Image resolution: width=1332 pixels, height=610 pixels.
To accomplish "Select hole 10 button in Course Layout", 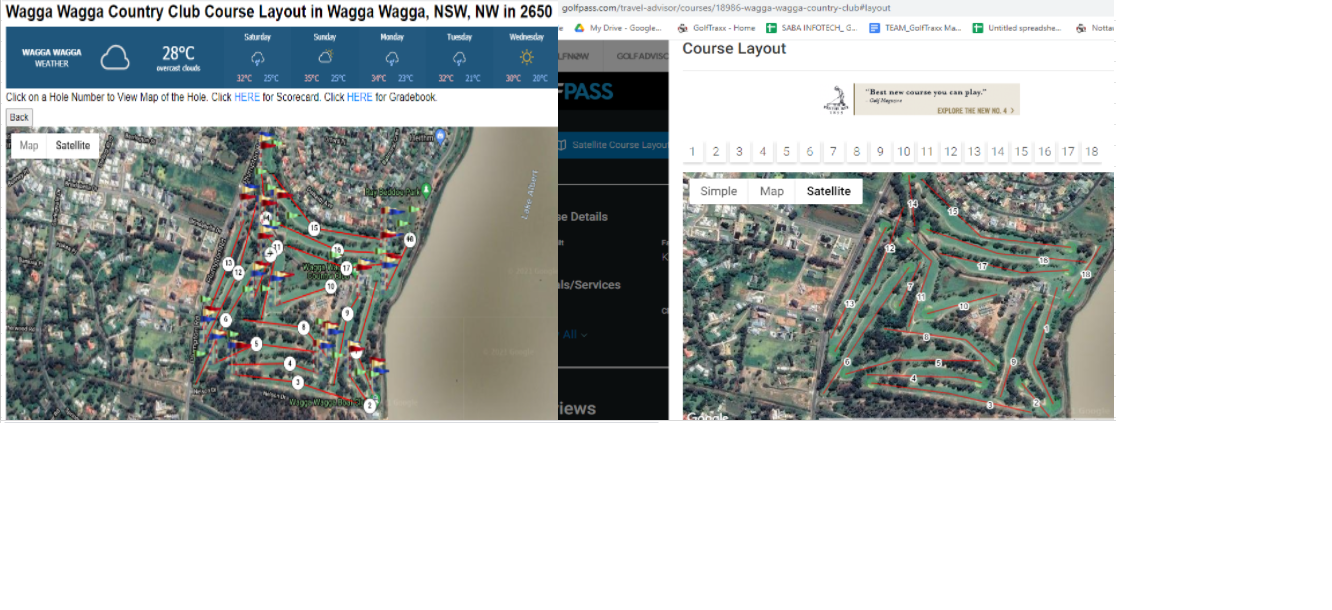I will click(x=904, y=152).
